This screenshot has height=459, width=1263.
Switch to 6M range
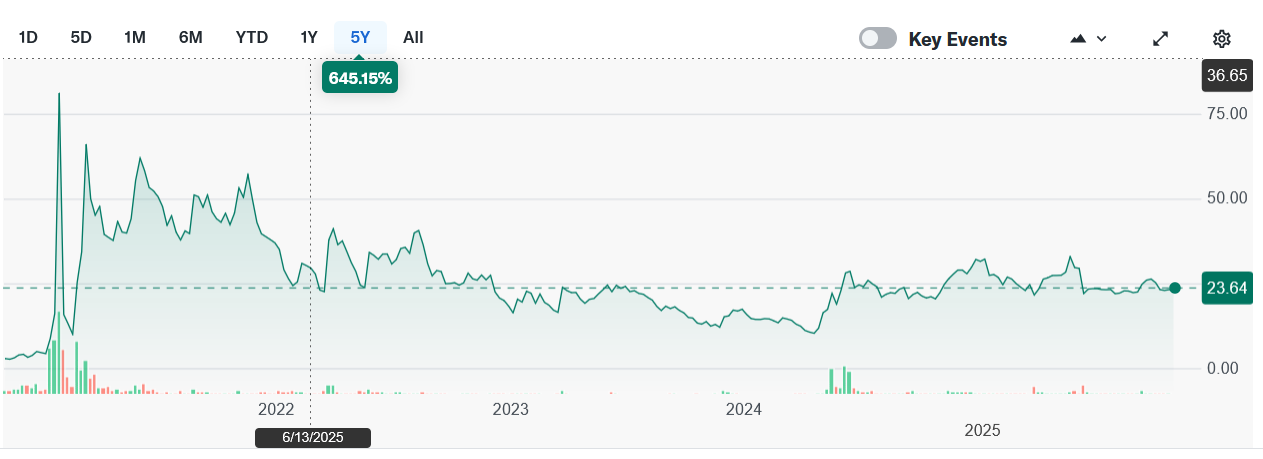(x=190, y=37)
